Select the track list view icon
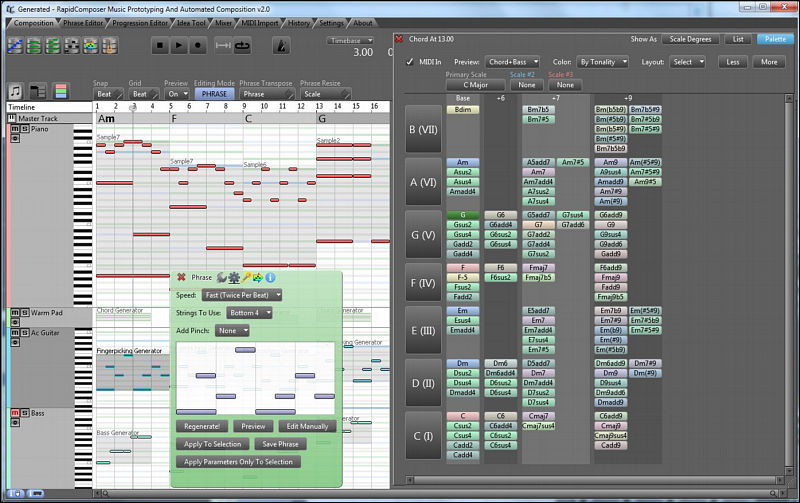This screenshot has width=800, height=503. click(38, 91)
